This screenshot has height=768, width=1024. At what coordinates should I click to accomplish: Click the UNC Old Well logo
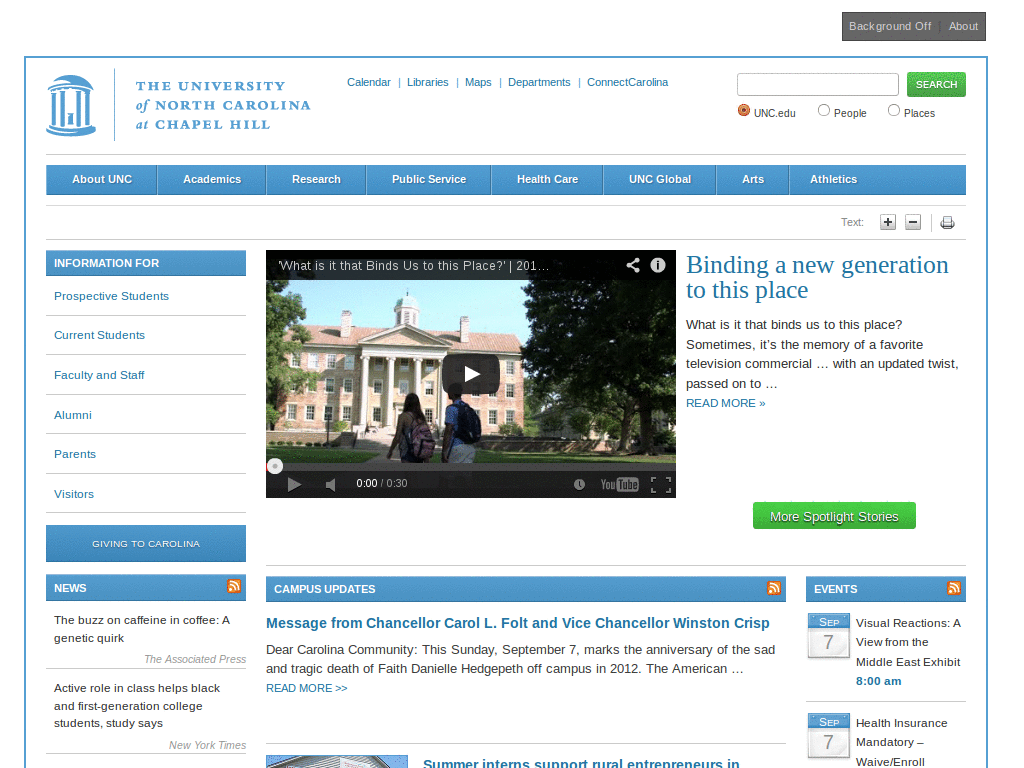pos(71,105)
